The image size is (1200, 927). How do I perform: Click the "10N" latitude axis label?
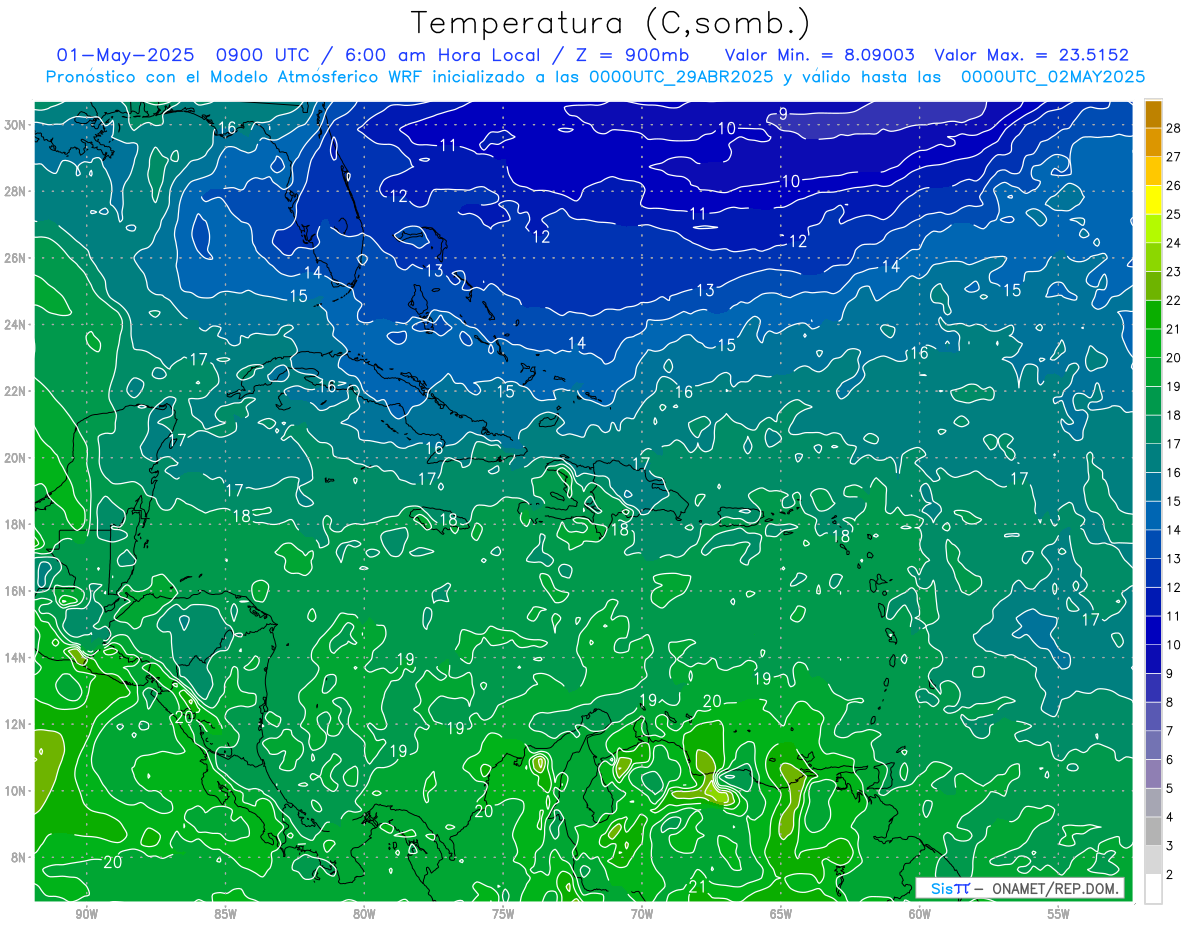tap(17, 791)
